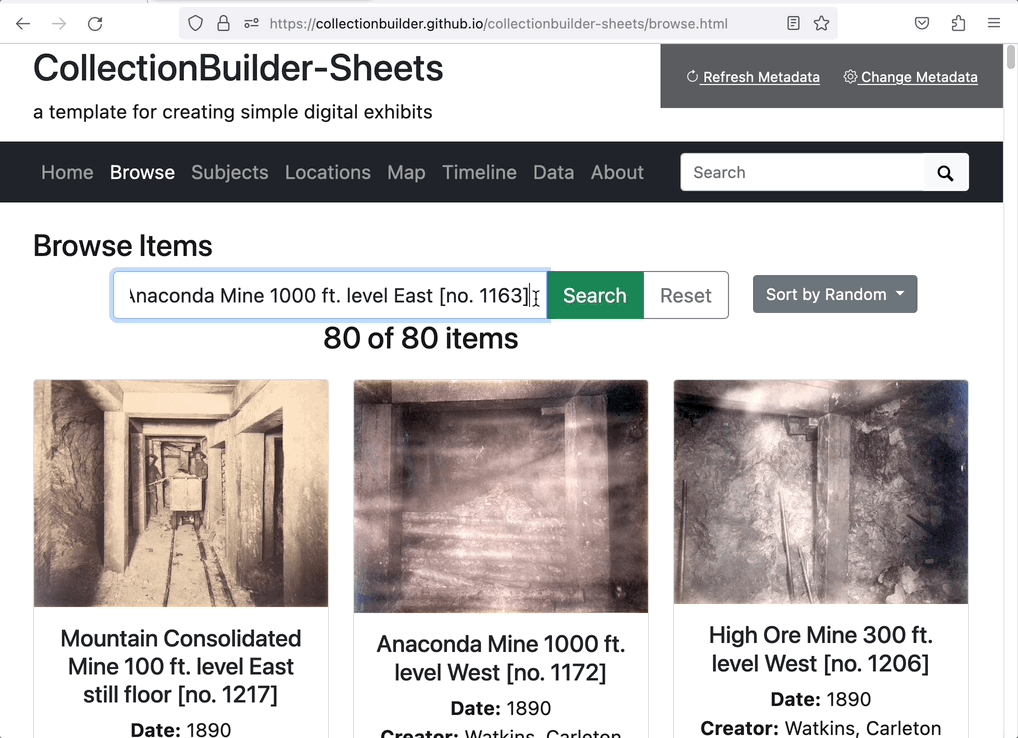Viewport: 1018px width, 738px height.
Task: Open Change Metadata via the gear icon
Action: [849, 76]
